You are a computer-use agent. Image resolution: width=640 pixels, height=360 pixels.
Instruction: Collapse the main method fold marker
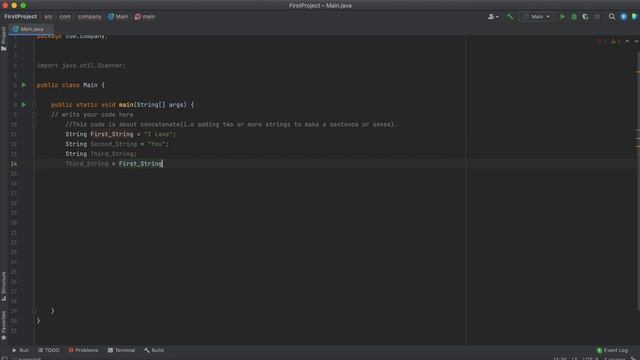[x=34, y=105]
